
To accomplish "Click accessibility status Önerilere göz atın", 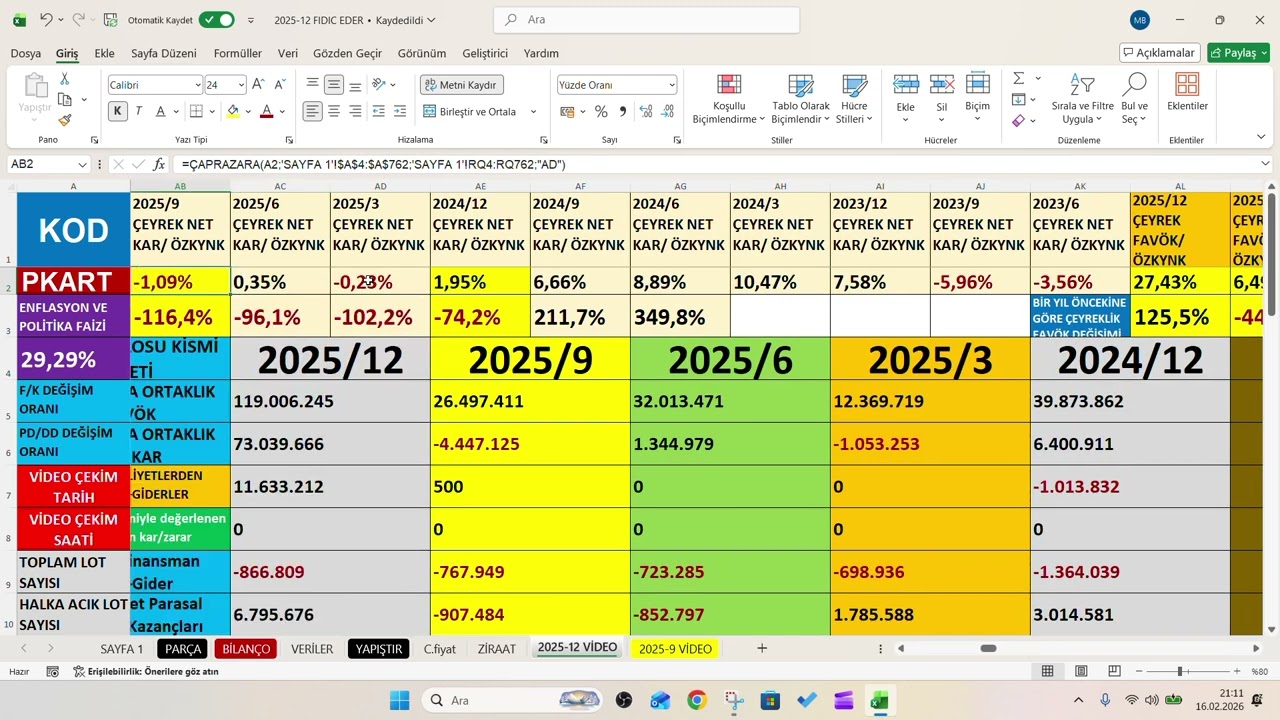I will (146, 672).
